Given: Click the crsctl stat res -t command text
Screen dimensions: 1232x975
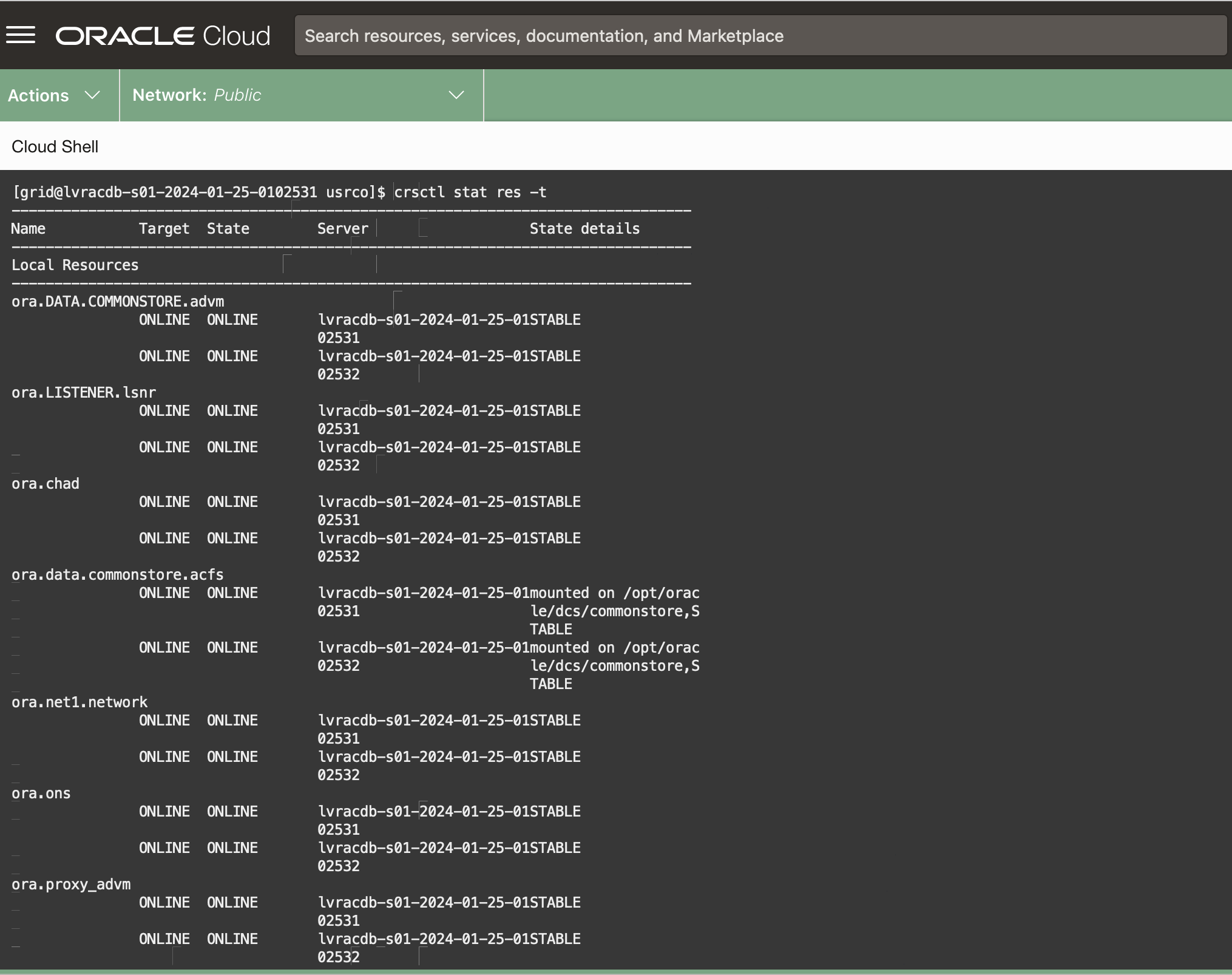Looking at the screenshot, I should tap(470, 192).
